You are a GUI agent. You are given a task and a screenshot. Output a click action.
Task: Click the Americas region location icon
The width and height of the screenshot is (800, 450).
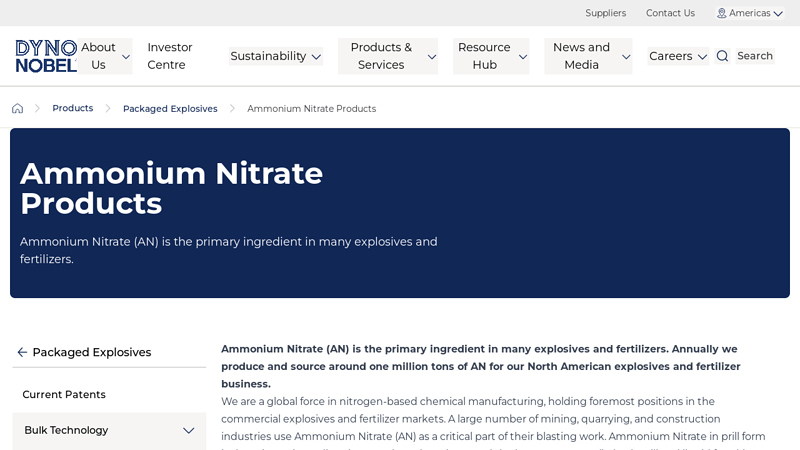pyautogui.click(x=721, y=13)
